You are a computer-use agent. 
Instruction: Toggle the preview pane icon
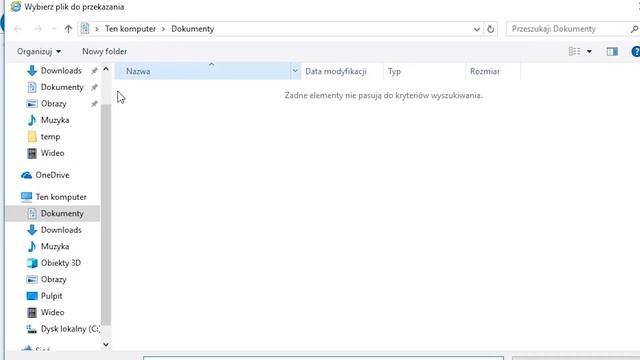click(x=612, y=51)
